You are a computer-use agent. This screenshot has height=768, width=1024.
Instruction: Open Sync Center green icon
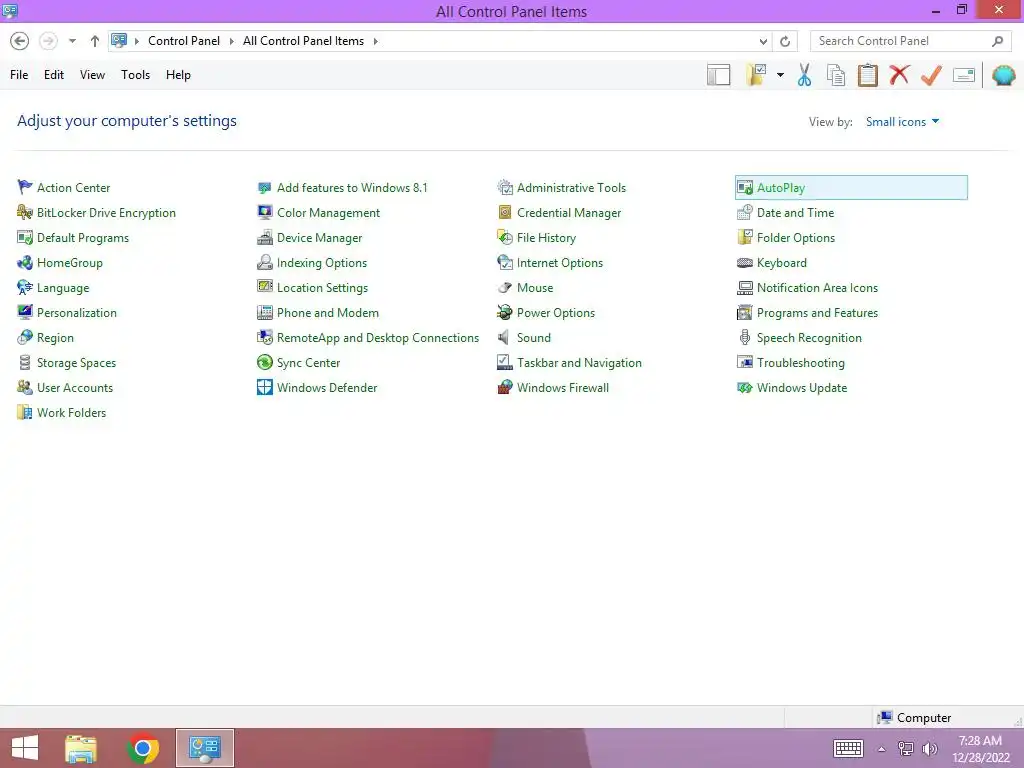pos(264,362)
